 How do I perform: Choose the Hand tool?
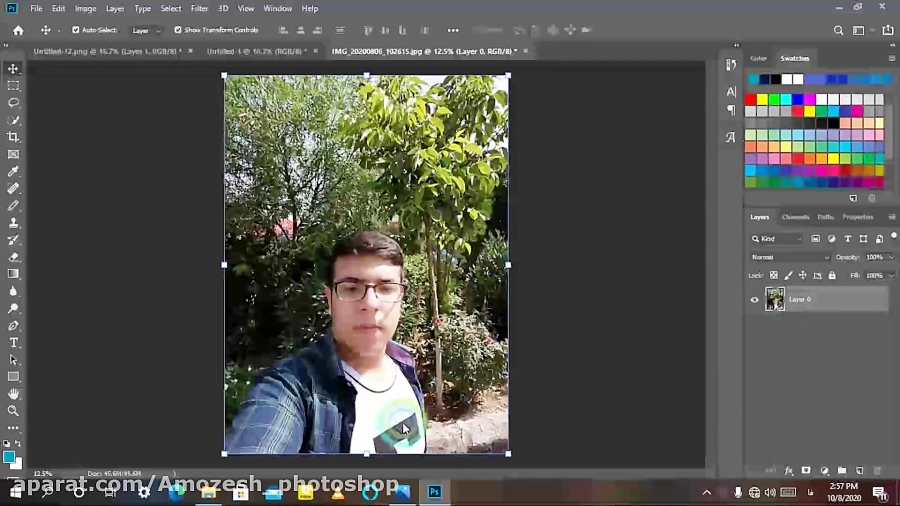[13, 394]
